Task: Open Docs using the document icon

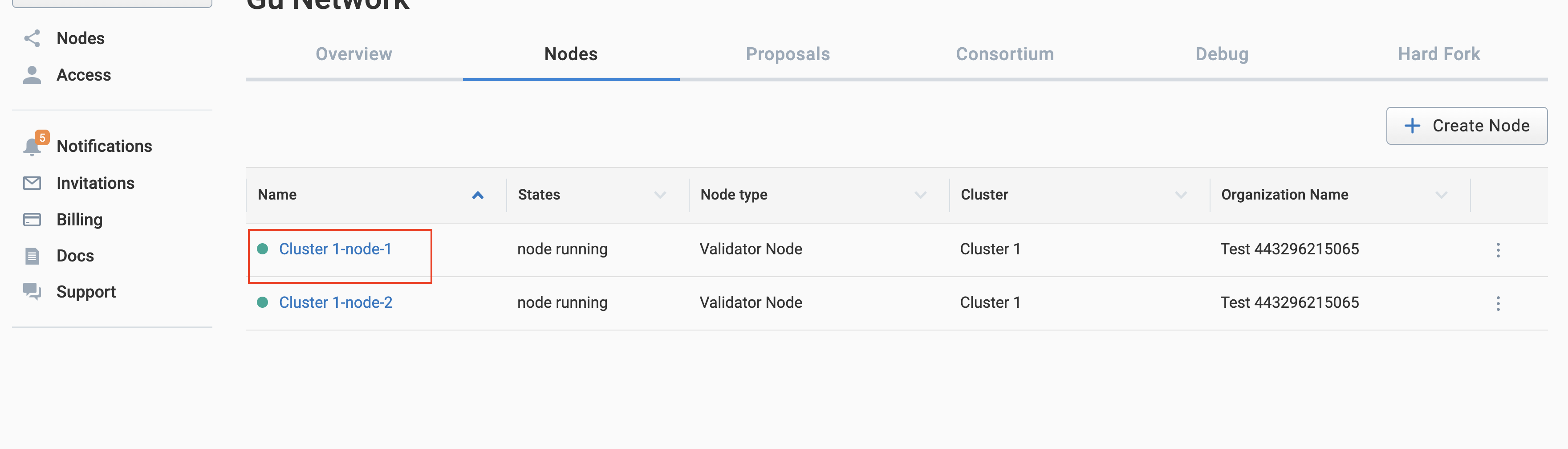Action: 32,255
